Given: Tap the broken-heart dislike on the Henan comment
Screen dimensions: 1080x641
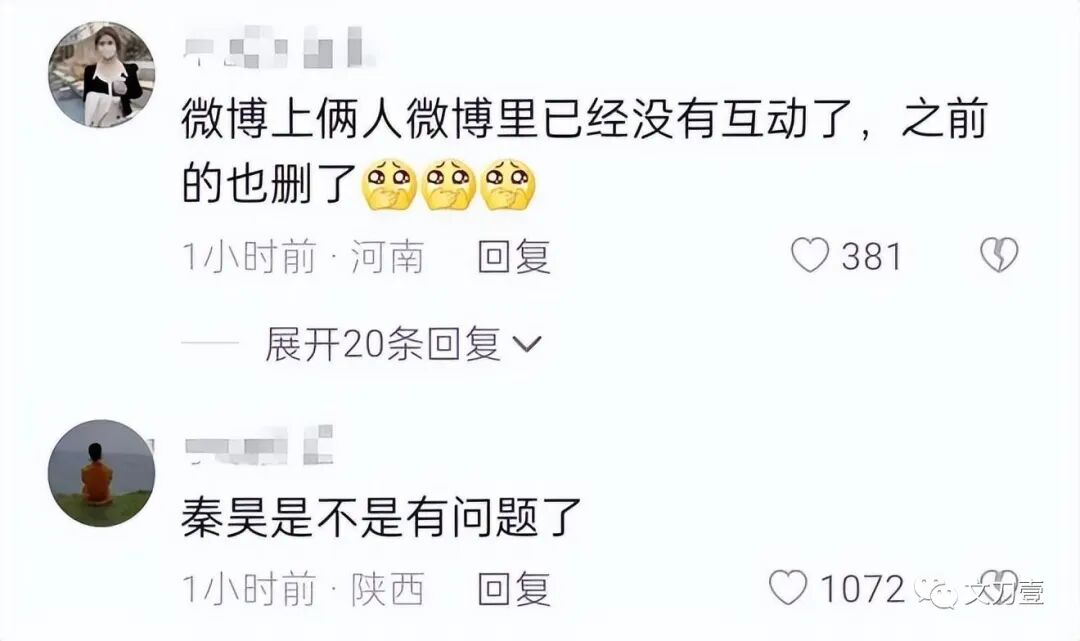Looking at the screenshot, I should (999, 255).
